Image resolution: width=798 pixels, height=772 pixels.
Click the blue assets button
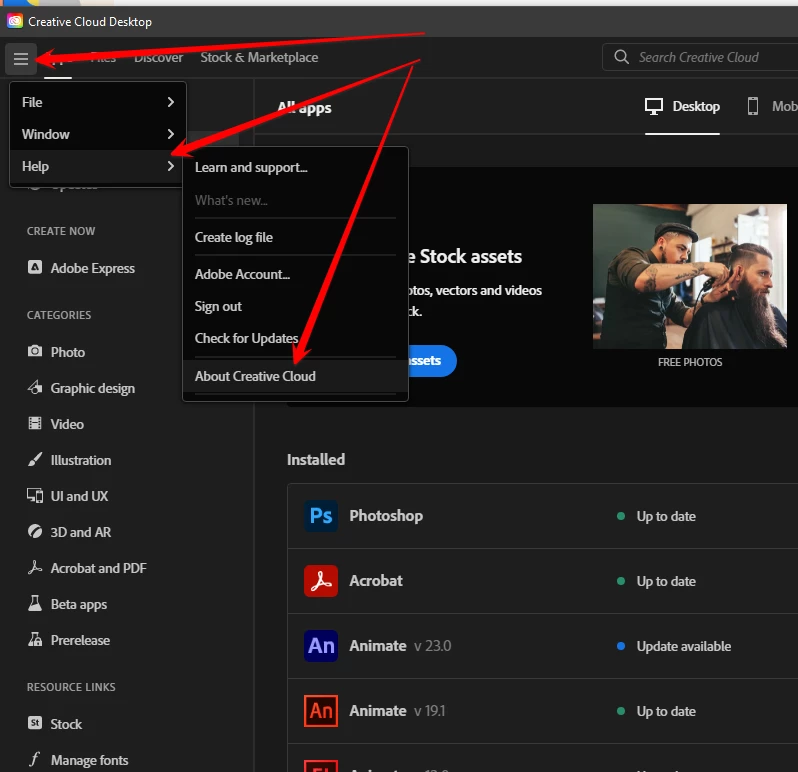point(432,361)
